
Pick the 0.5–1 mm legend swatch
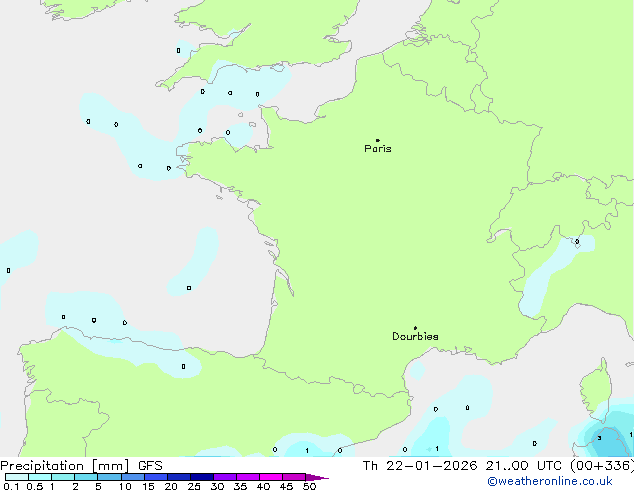[40, 477]
